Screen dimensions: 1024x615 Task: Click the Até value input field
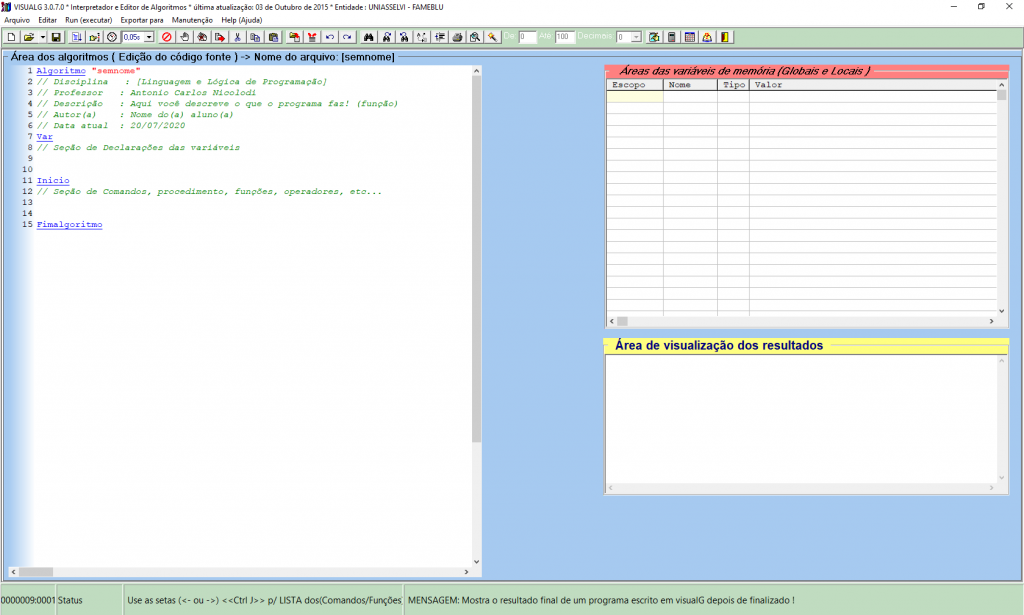(565, 37)
